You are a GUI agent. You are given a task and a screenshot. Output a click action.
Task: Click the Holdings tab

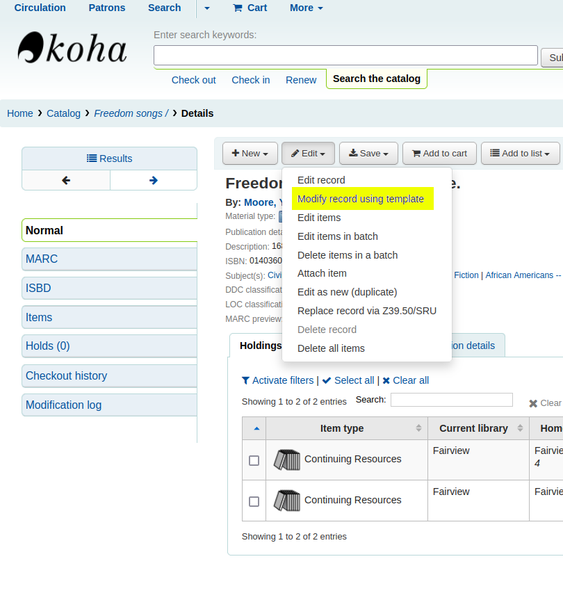[260, 346]
